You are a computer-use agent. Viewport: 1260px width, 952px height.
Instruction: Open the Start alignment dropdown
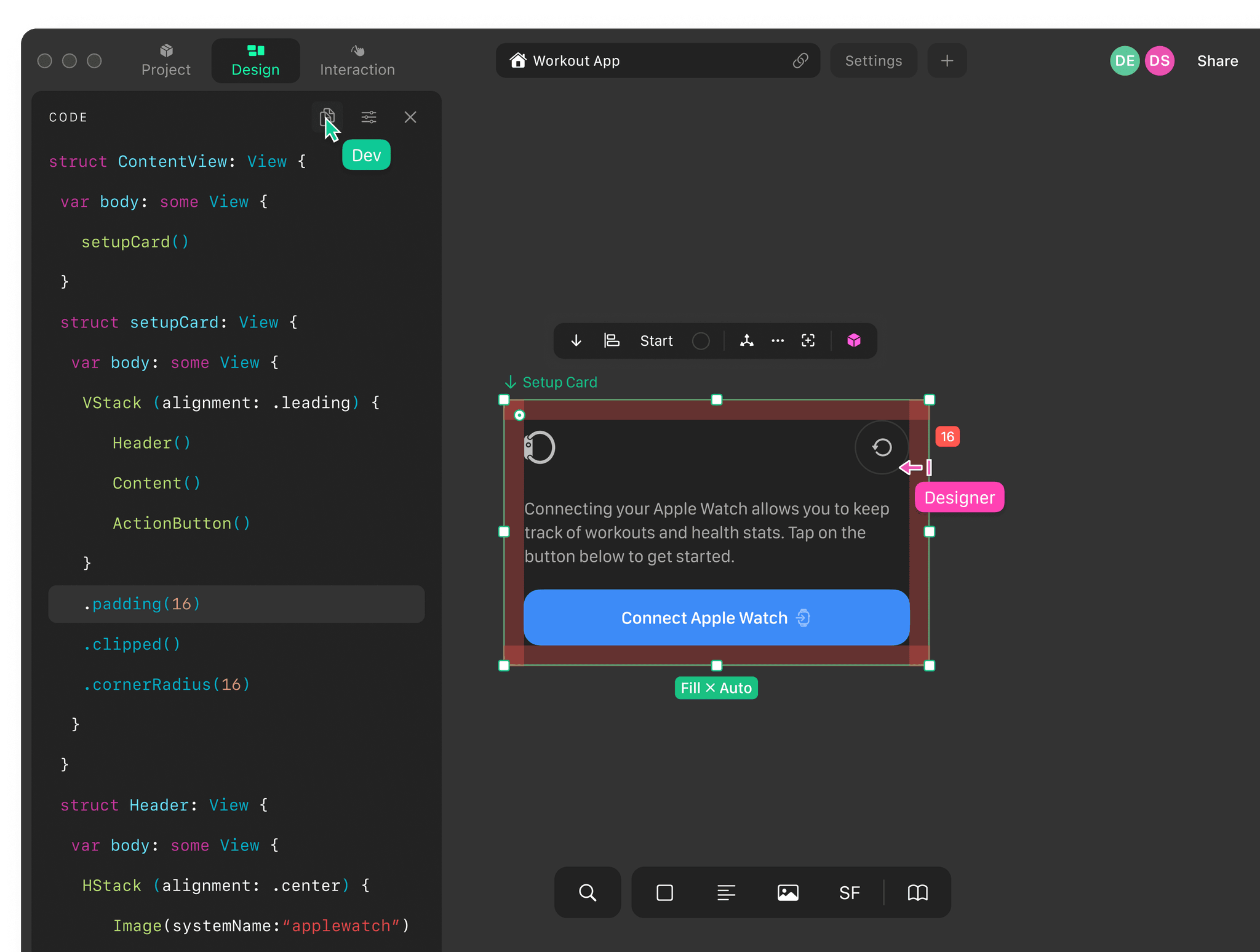[x=656, y=340]
